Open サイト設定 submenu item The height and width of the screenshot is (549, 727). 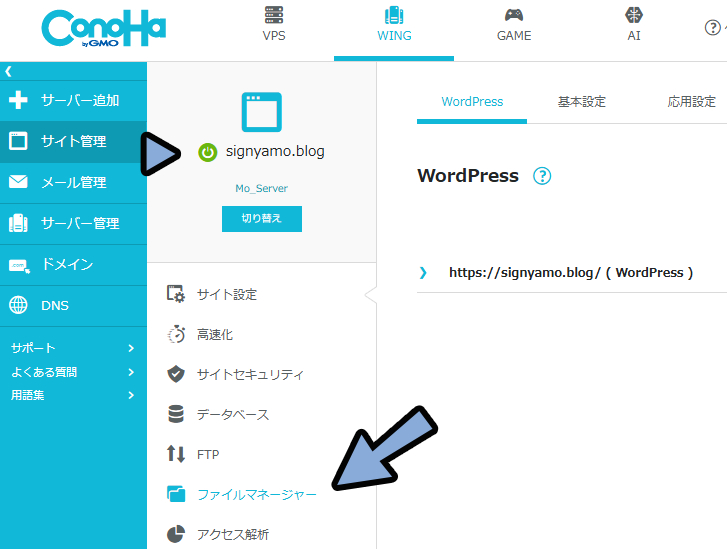(x=226, y=294)
